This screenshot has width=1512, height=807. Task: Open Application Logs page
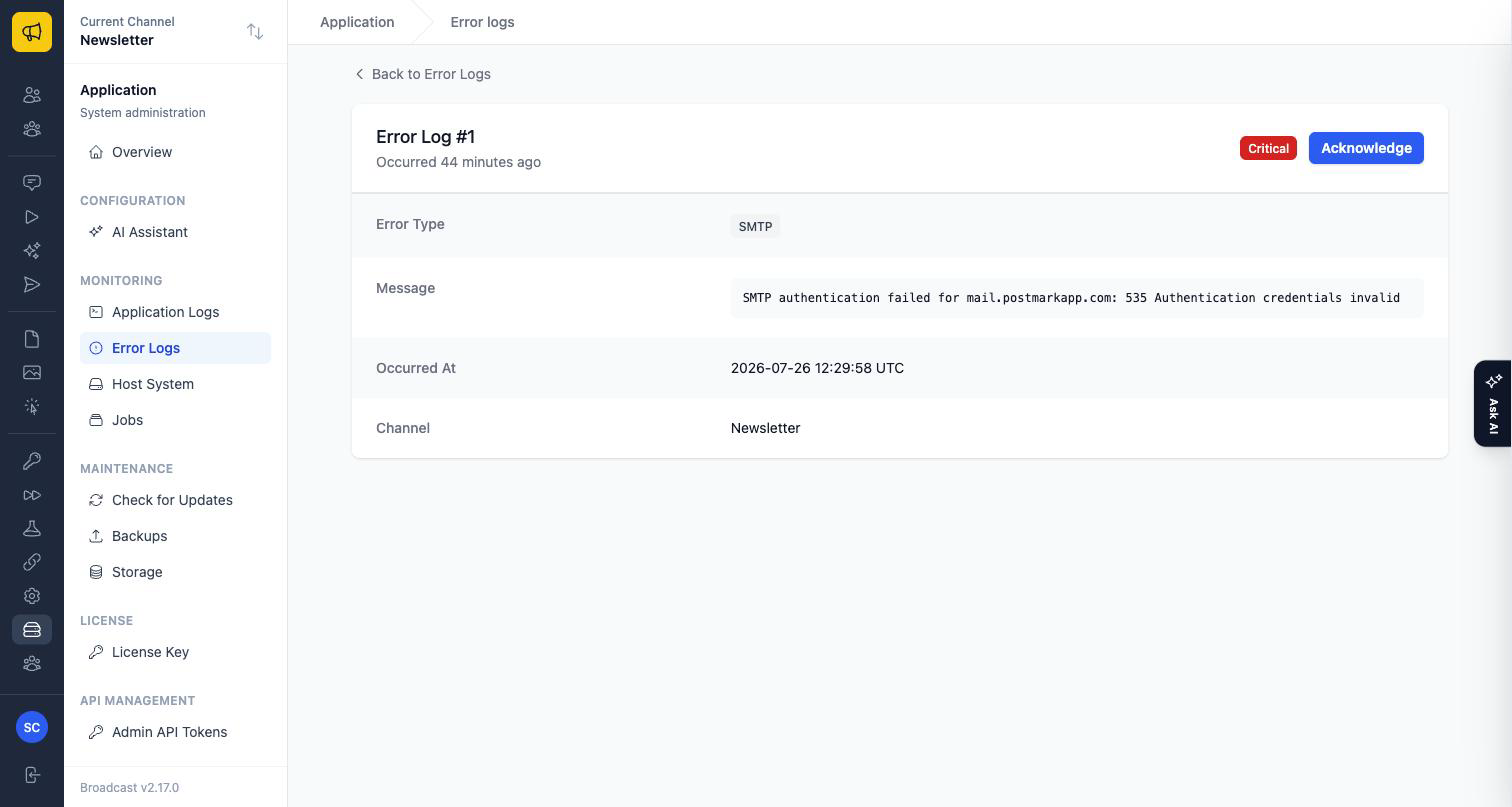click(x=175, y=312)
